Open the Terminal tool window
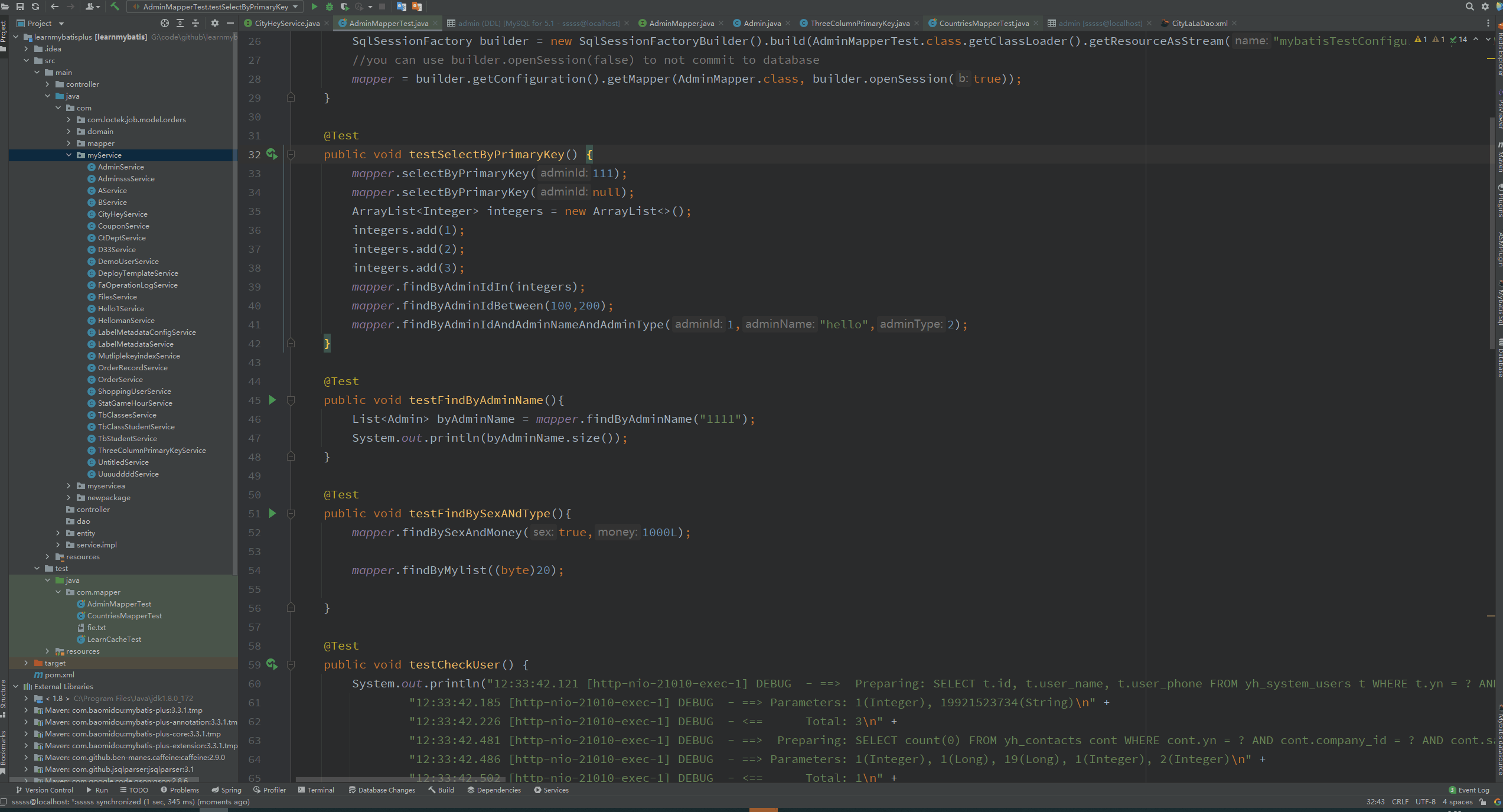 (321, 790)
